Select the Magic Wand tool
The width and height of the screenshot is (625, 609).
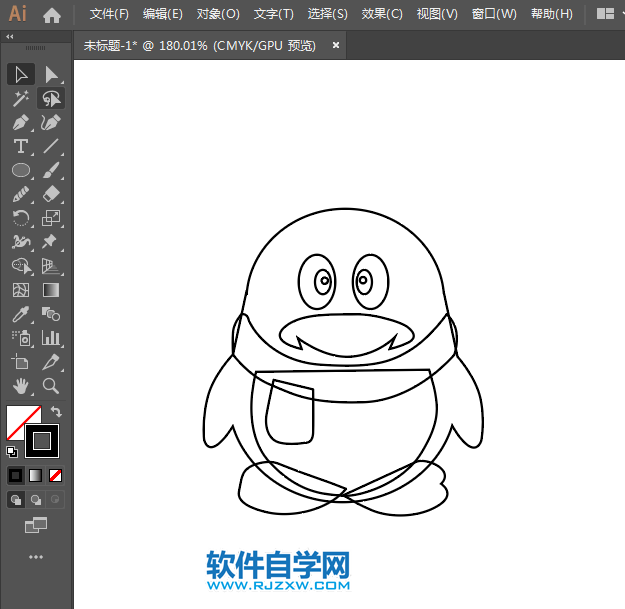click(x=21, y=98)
